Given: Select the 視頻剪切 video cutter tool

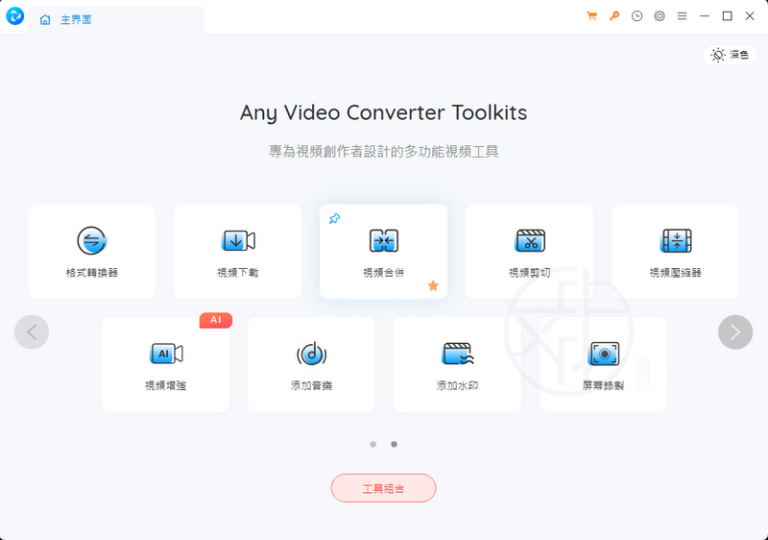Looking at the screenshot, I should (529, 251).
